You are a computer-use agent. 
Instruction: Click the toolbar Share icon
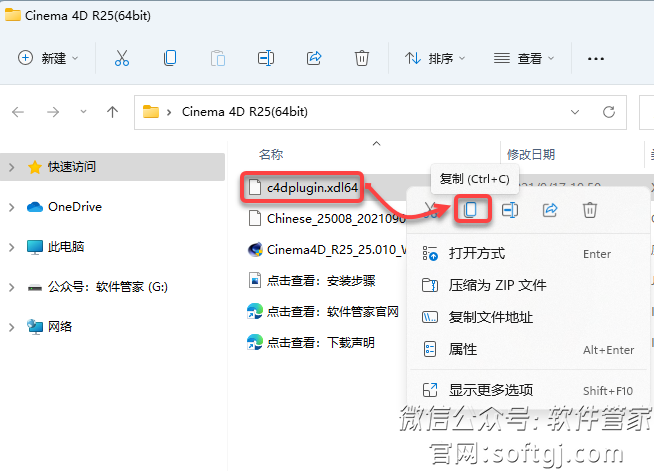(x=314, y=58)
